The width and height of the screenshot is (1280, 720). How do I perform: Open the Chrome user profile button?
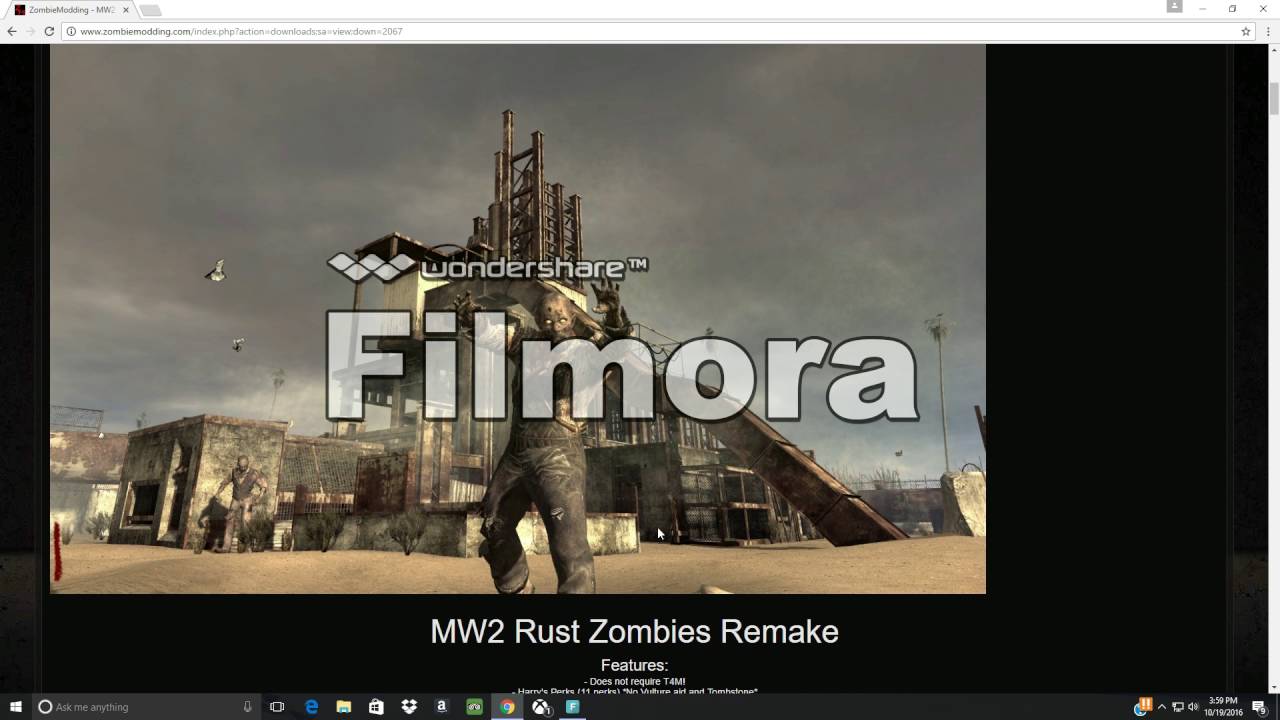(x=1174, y=7)
